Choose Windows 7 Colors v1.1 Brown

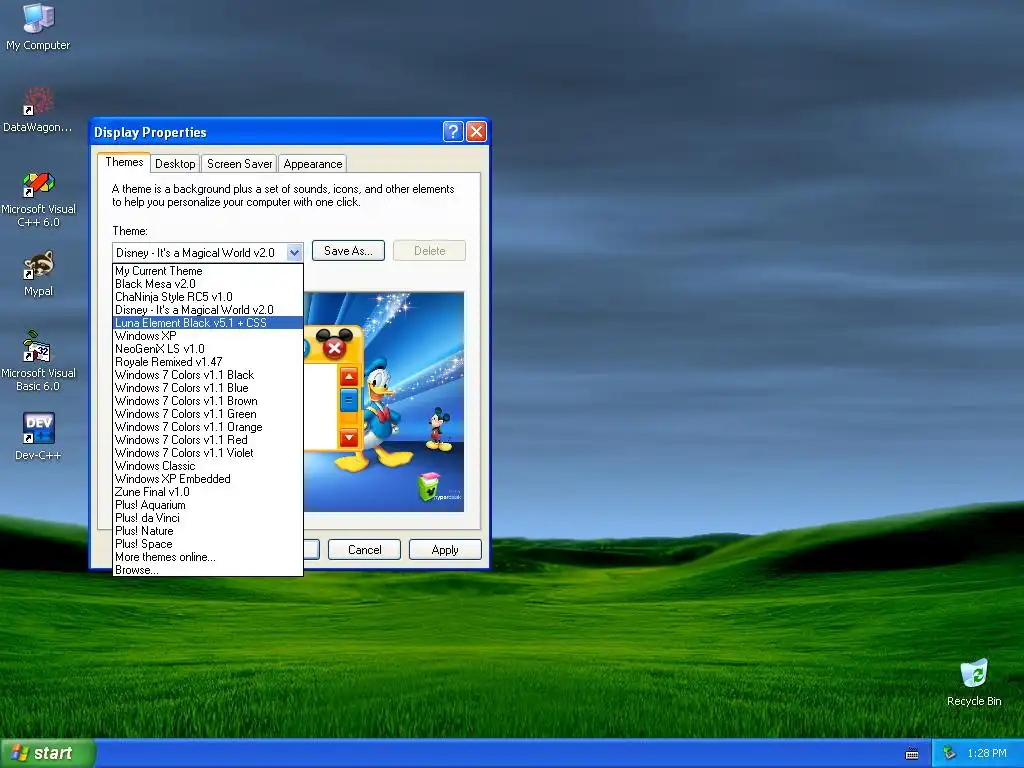208,401
